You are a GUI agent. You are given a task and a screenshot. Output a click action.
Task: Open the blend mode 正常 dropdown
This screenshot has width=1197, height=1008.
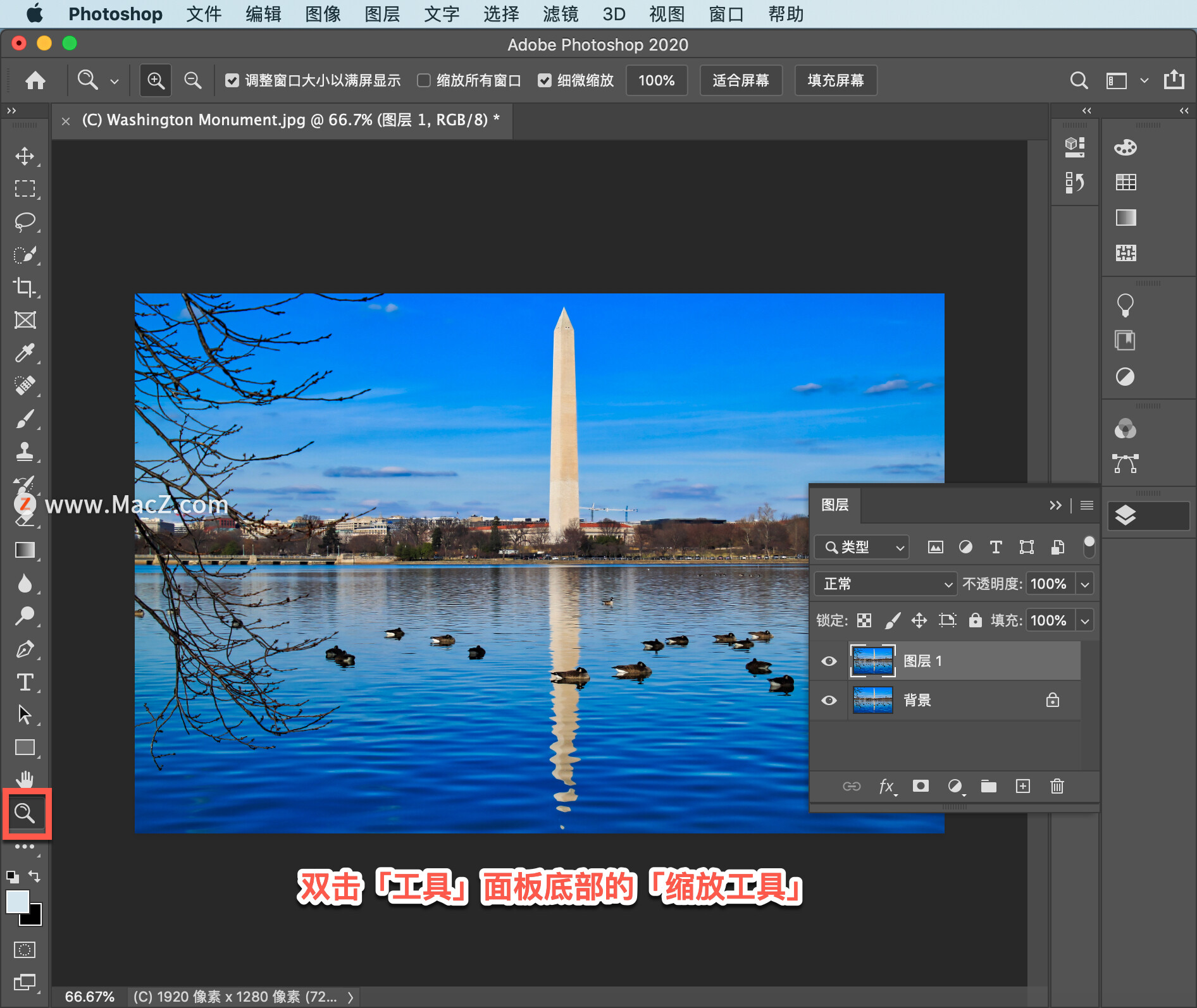coord(885,584)
